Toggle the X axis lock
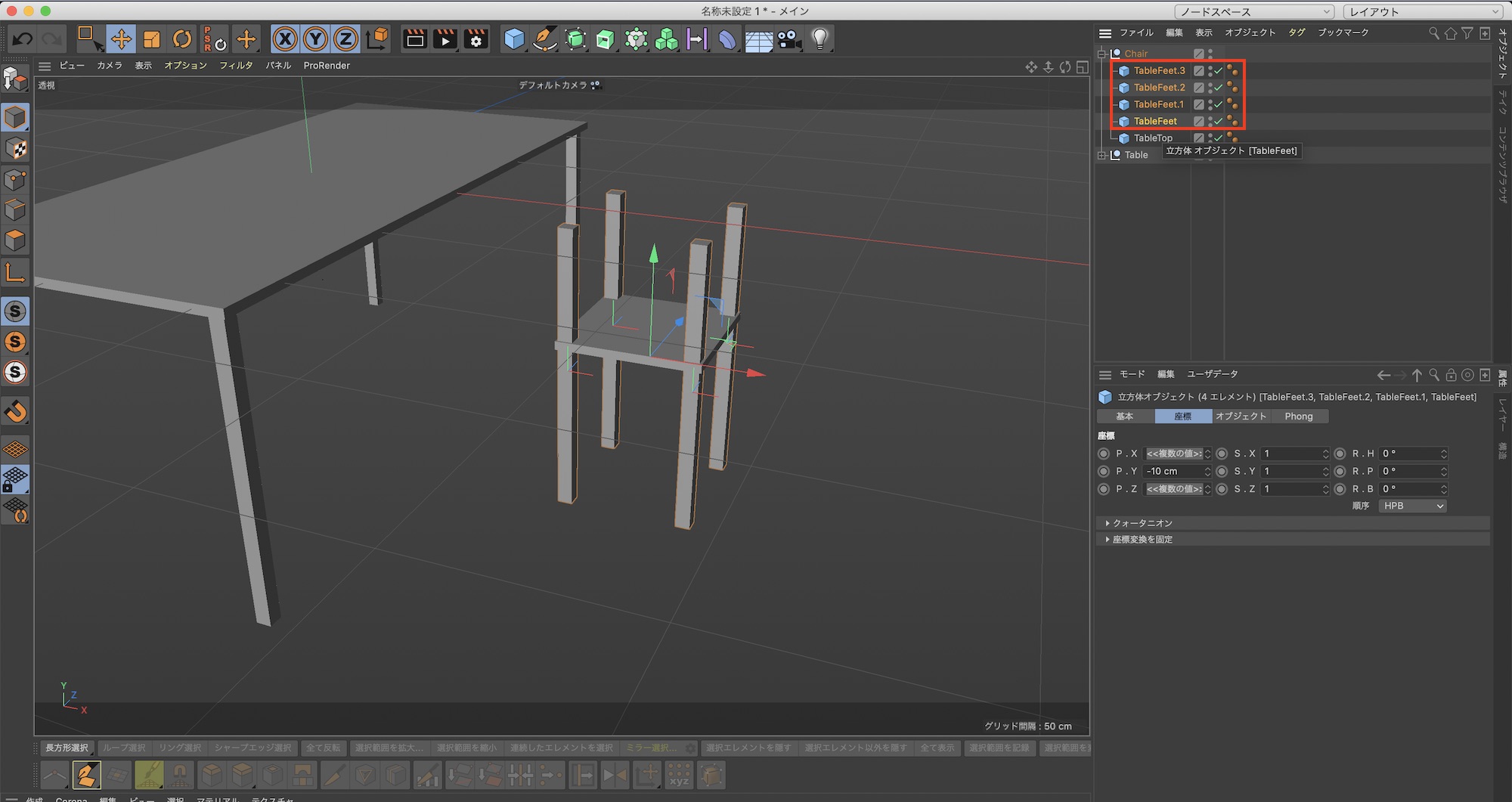The width and height of the screenshot is (1512, 802). pyautogui.click(x=285, y=39)
